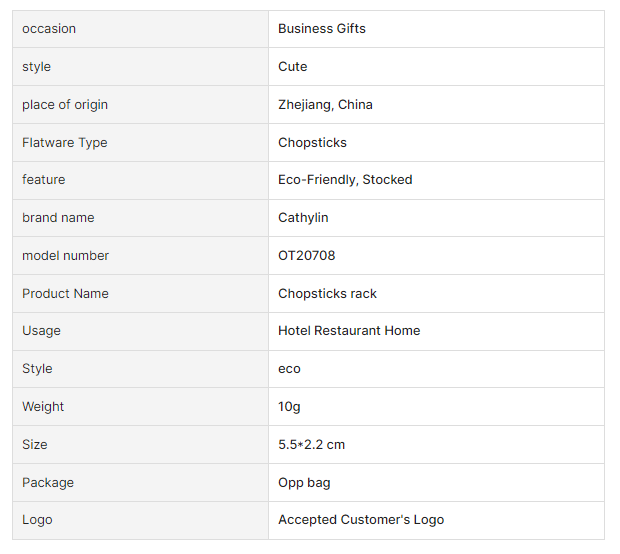The height and width of the screenshot is (554, 620).
Task: Click the 'Package' row label
Action: [48, 483]
